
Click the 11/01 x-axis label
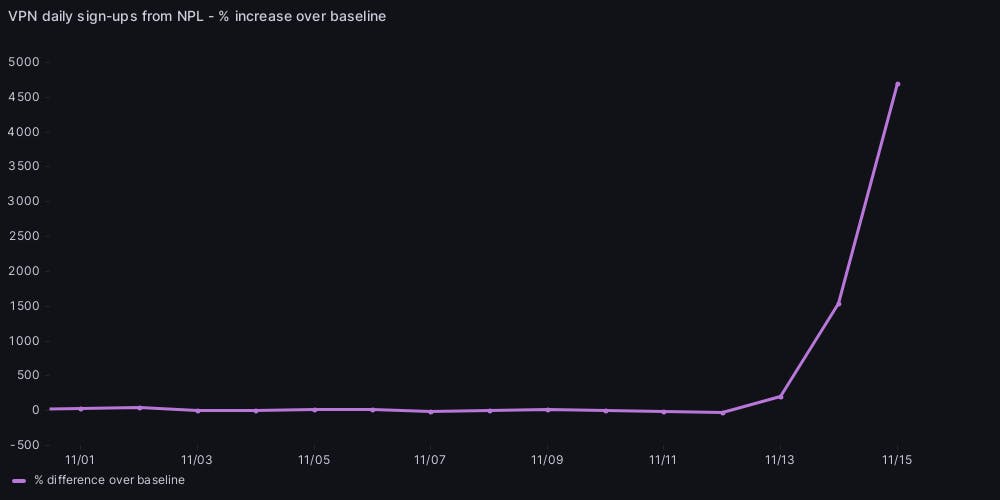point(80,460)
